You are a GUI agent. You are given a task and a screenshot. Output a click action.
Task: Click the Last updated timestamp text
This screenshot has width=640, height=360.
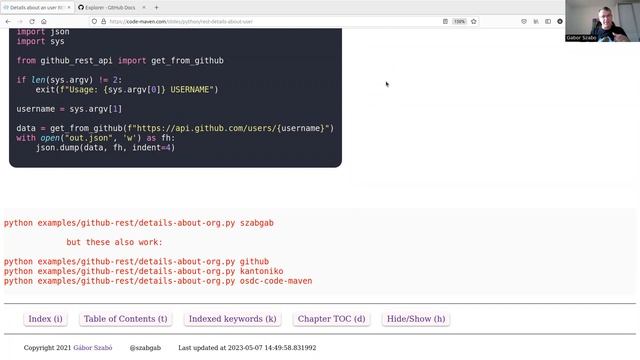pyautogui.click(x=247, y=348)
